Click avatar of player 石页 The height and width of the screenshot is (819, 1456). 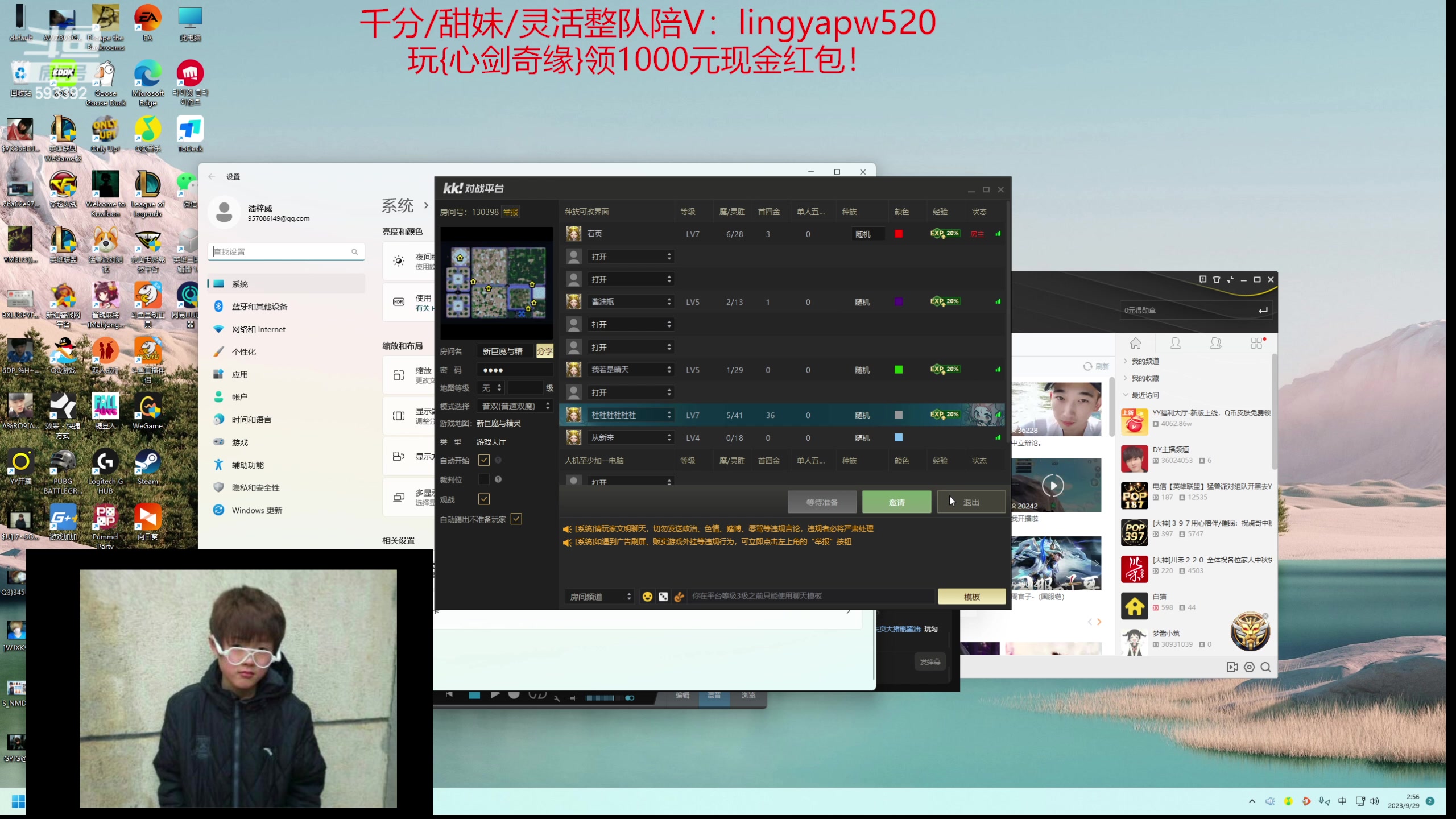573,234
